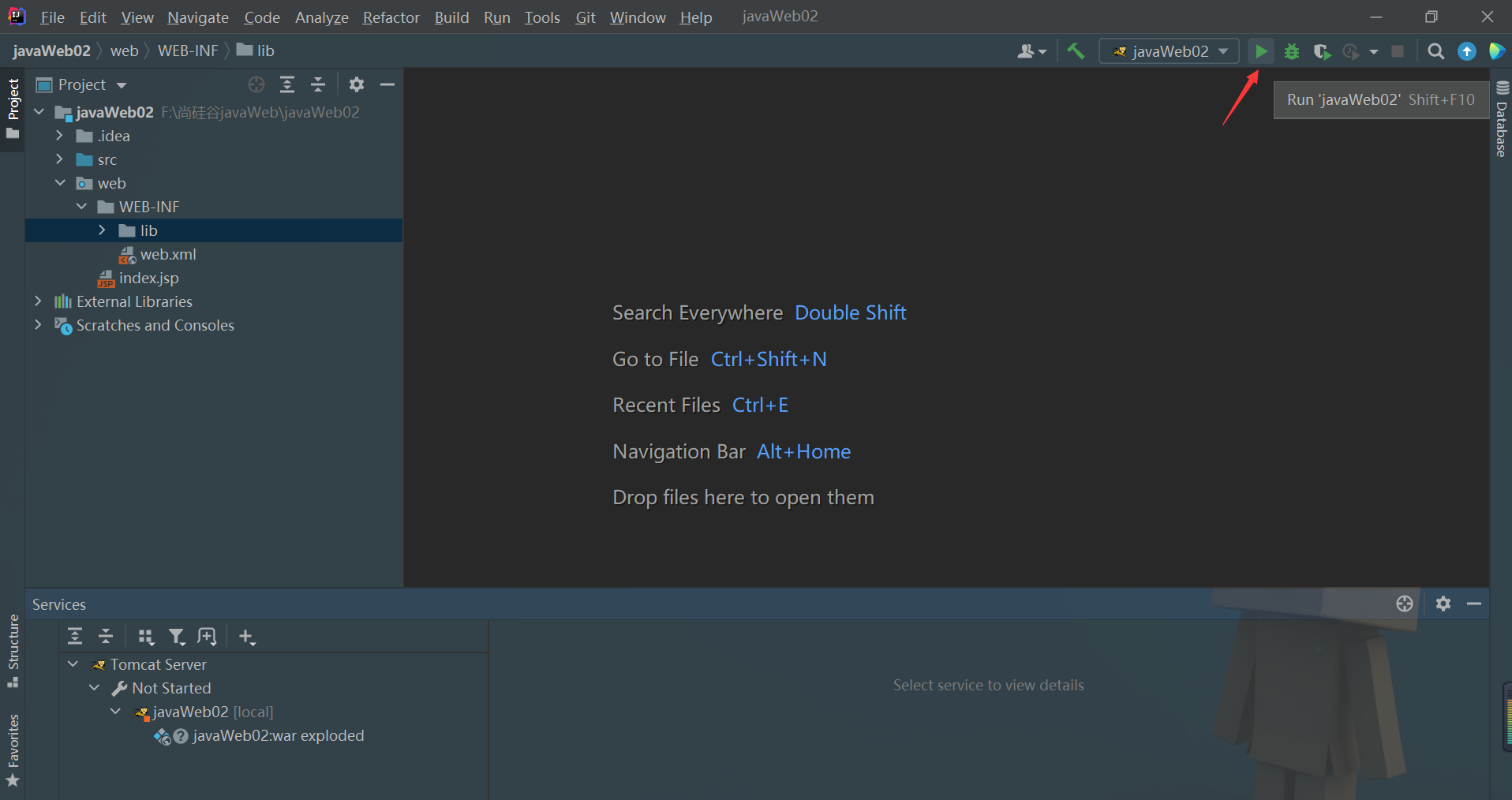Expand all services in Services toolbar
The height and width of the screenshot is (800, 1512).
[x=75, y=637]
